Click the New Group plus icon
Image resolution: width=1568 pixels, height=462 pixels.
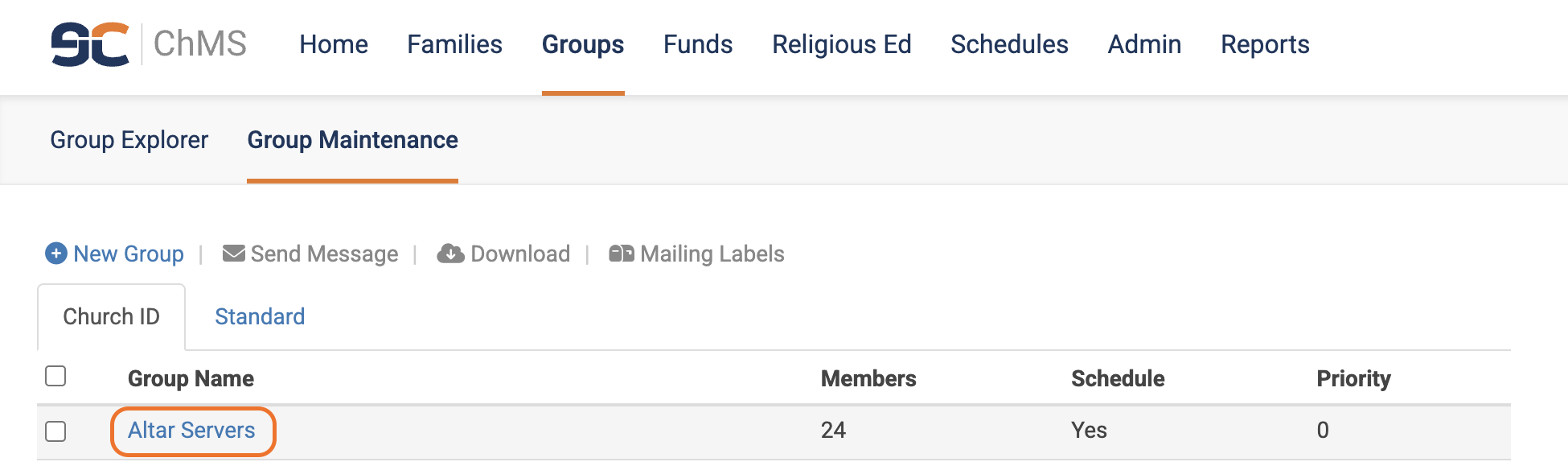(56, 254)
